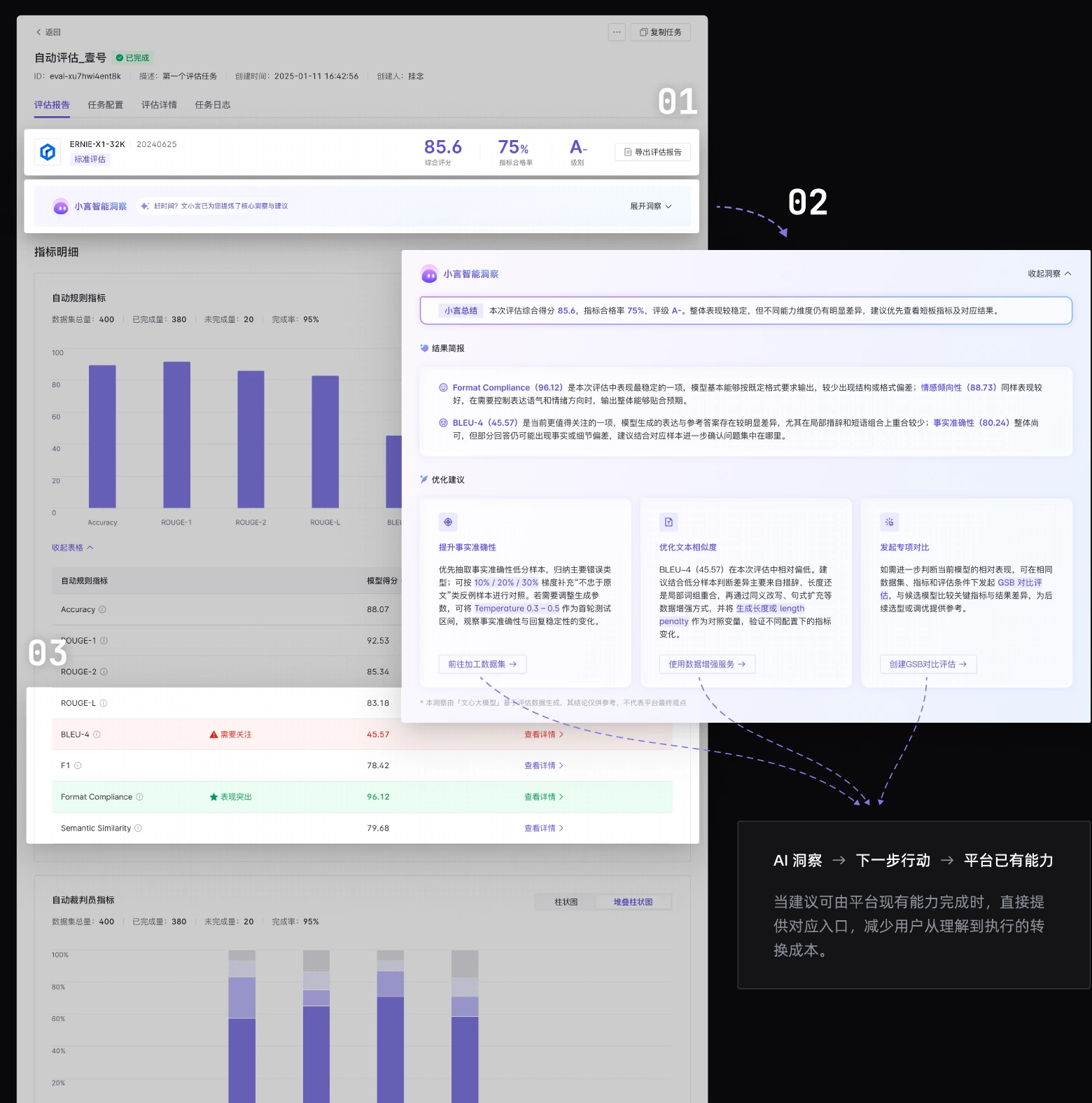Open 查看详情 for Format Compliance row

[544, 797]
